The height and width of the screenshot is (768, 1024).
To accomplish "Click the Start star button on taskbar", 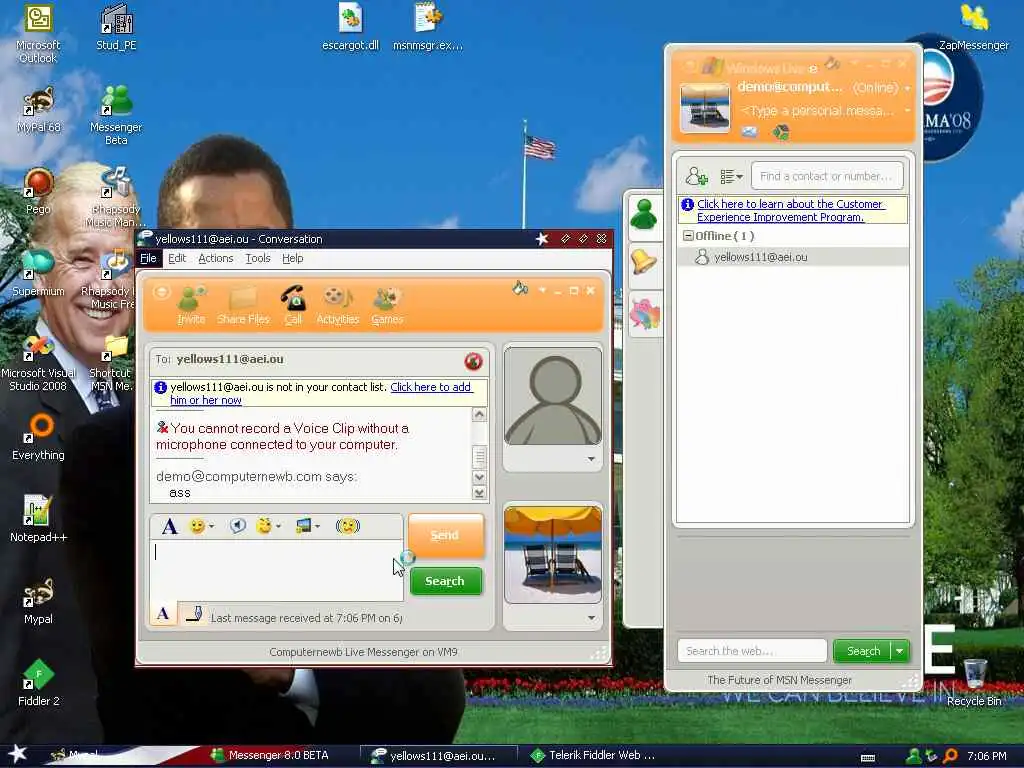I will [x=17, y=754].
